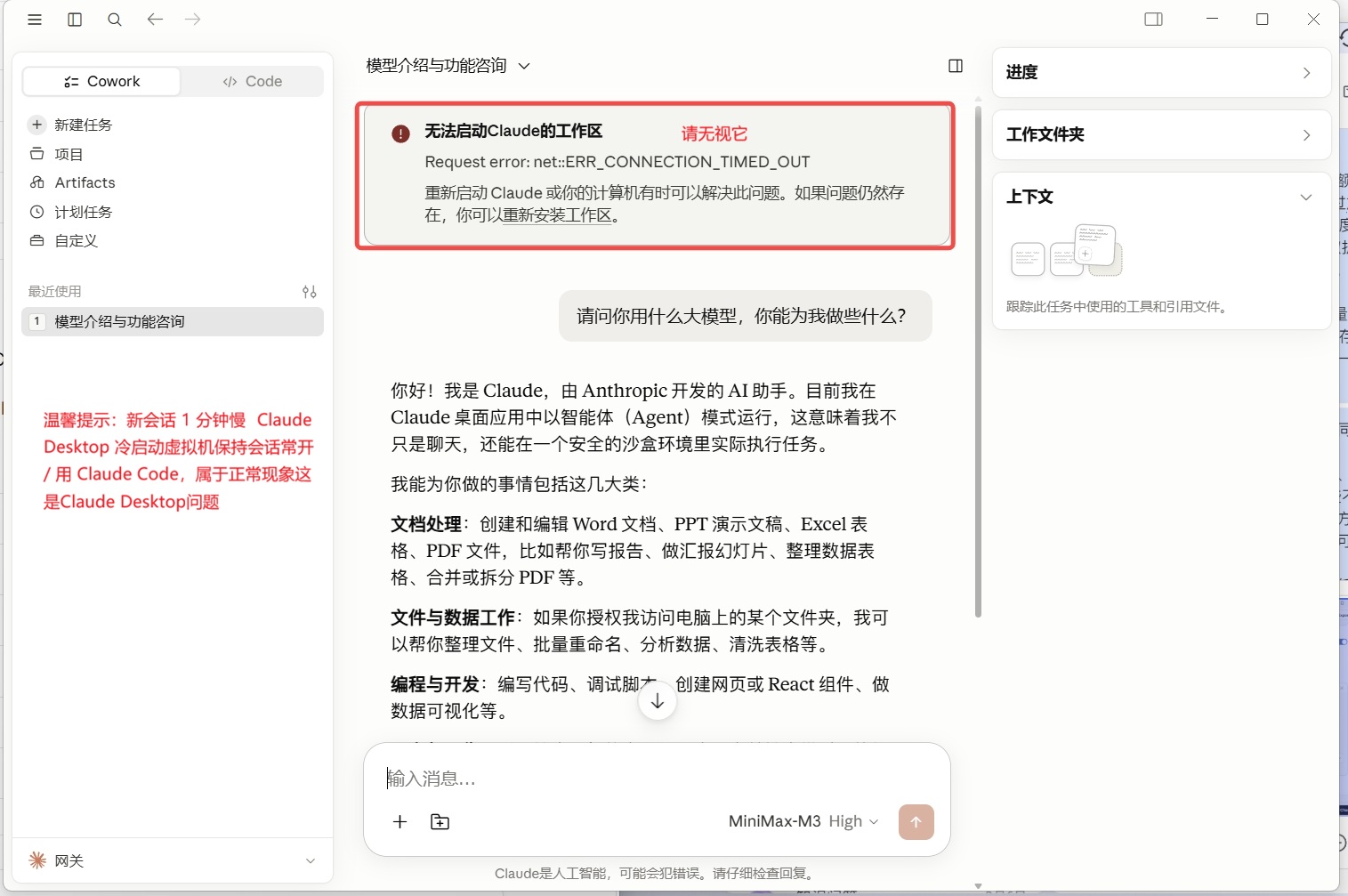Click the error text ERR_CONNECTION_TIMED_OUT

672,162
